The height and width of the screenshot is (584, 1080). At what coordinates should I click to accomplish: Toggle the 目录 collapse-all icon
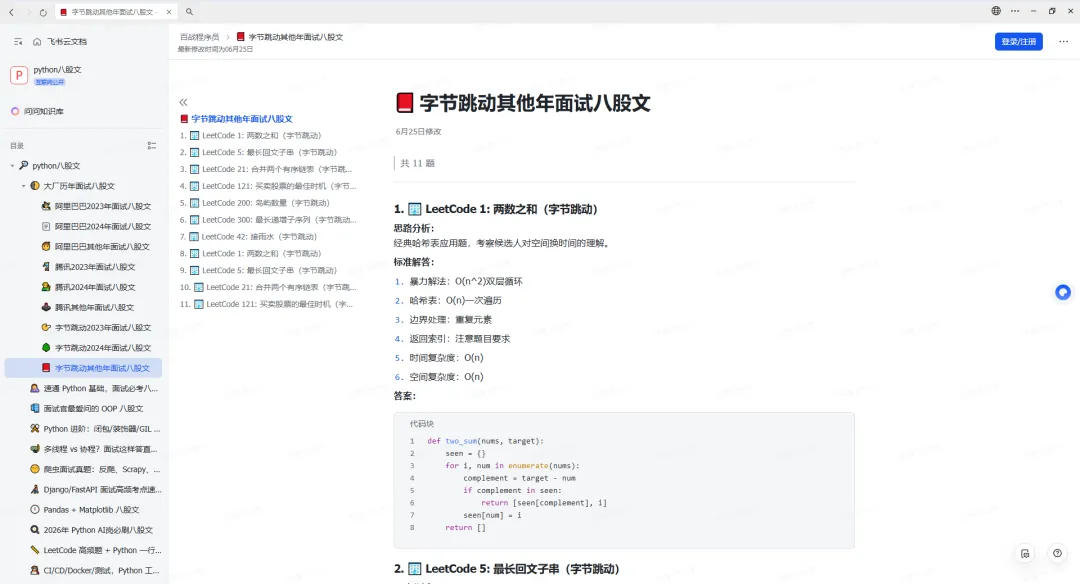152,145
